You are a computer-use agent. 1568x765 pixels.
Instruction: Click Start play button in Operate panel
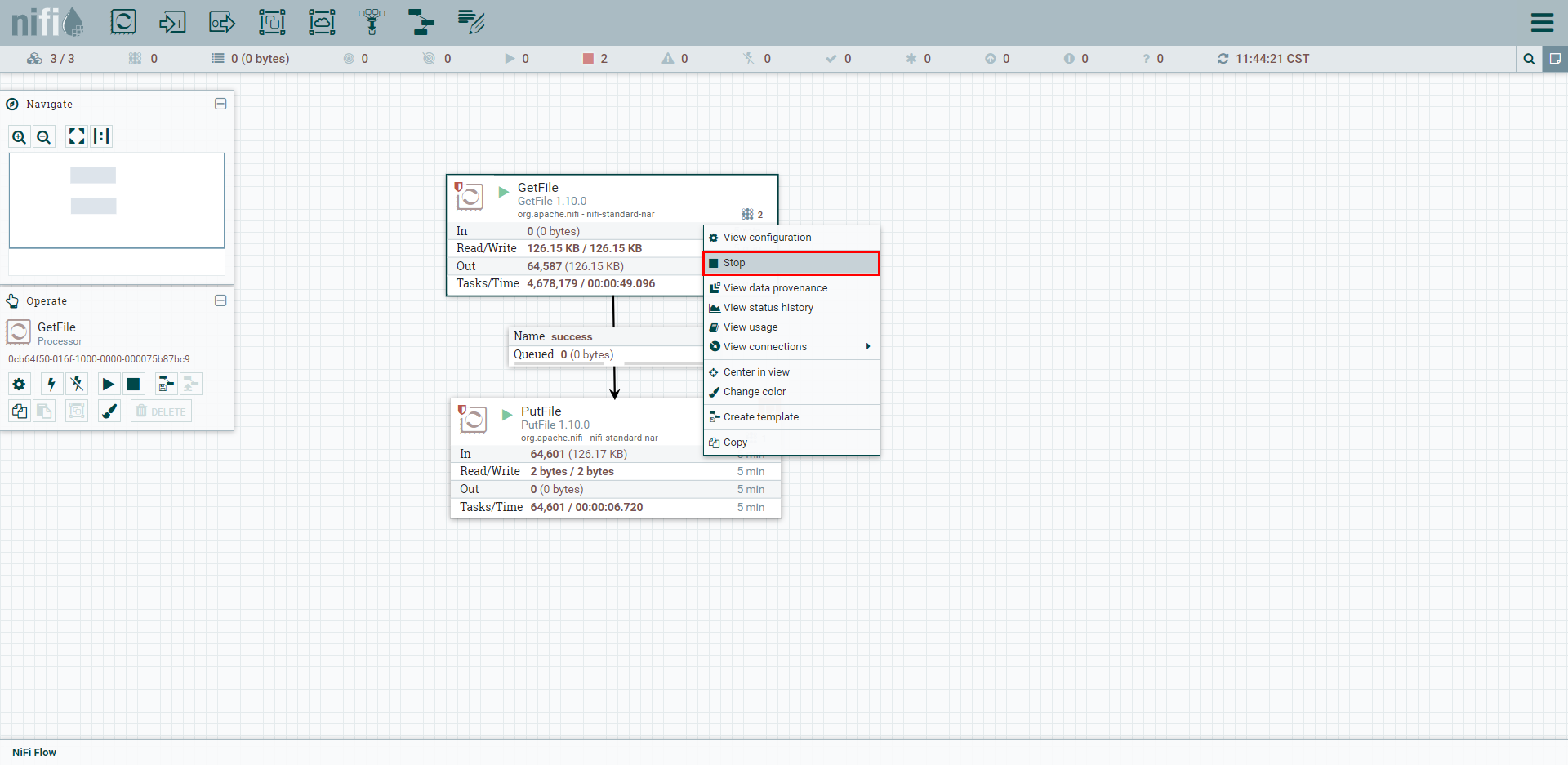pyautogui.click(x=108, y=384)
